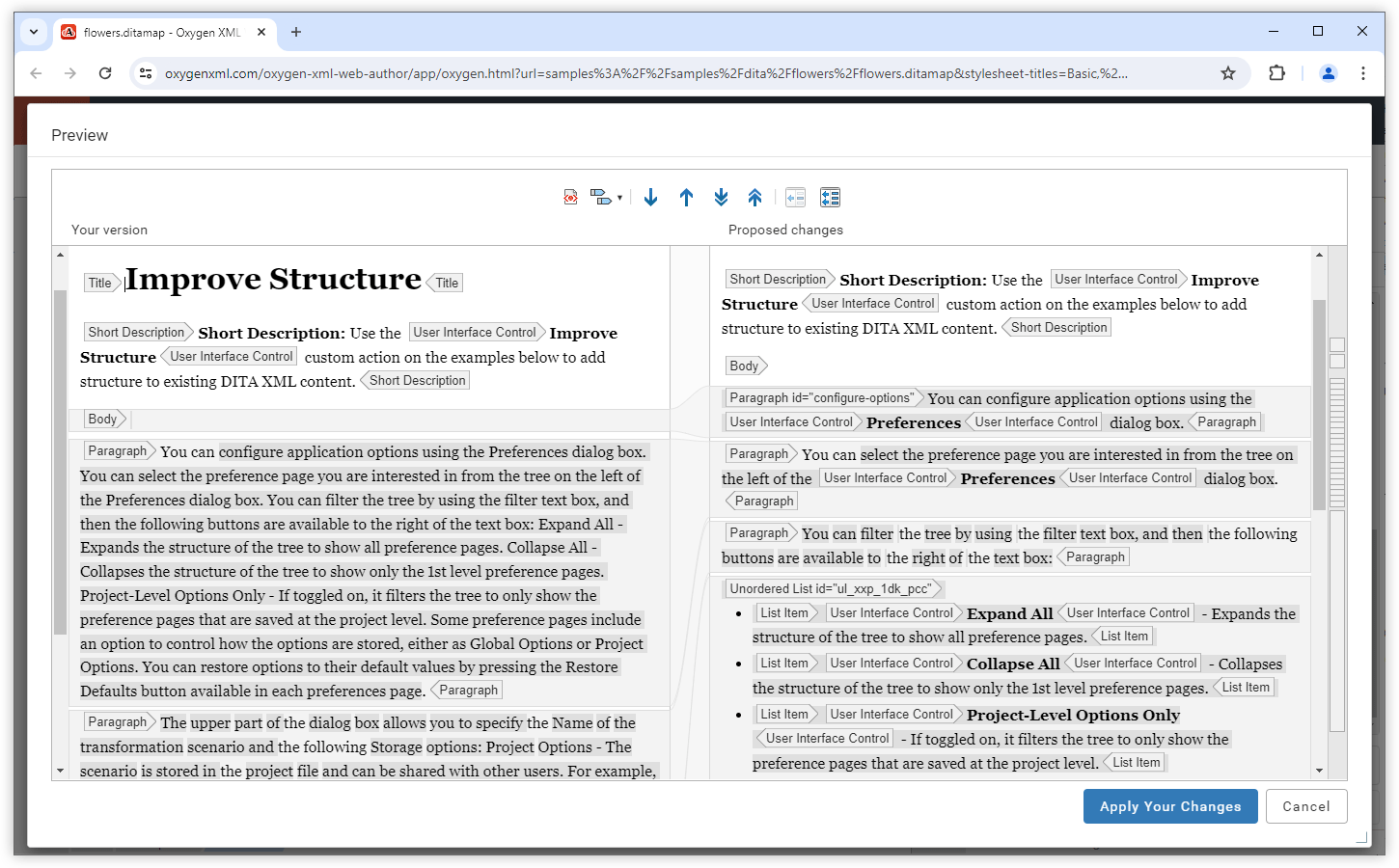Click Body tag in Your version pane
Screen dimensions: 1399x868
[104, 419]
